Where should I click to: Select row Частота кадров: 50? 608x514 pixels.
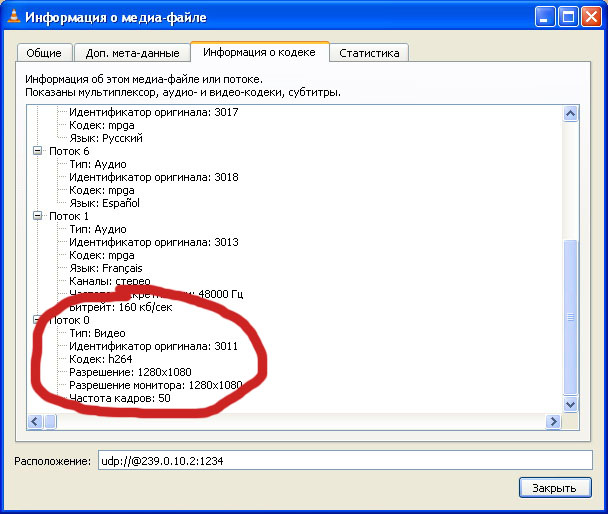click(120, 398)
